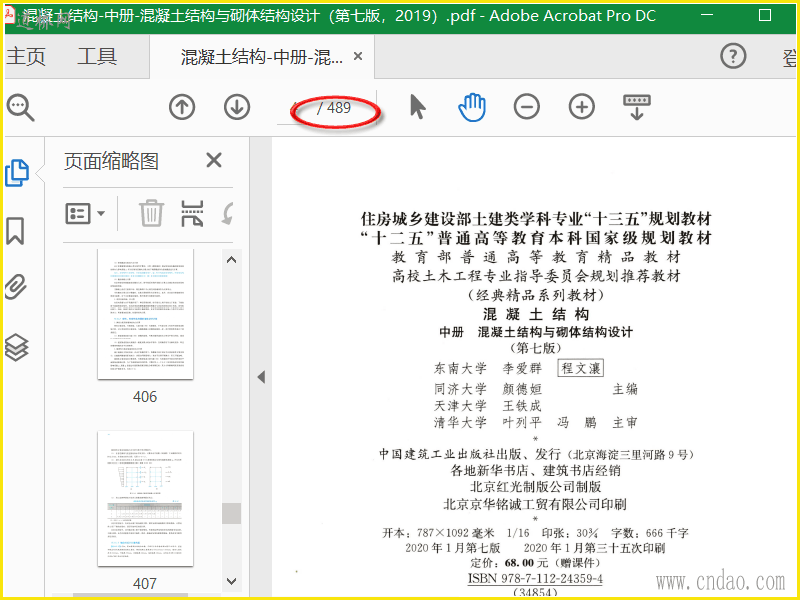This screenshot has width=800, height=600.
Task: Click thumbnail label 407
Action: [145, 583]
